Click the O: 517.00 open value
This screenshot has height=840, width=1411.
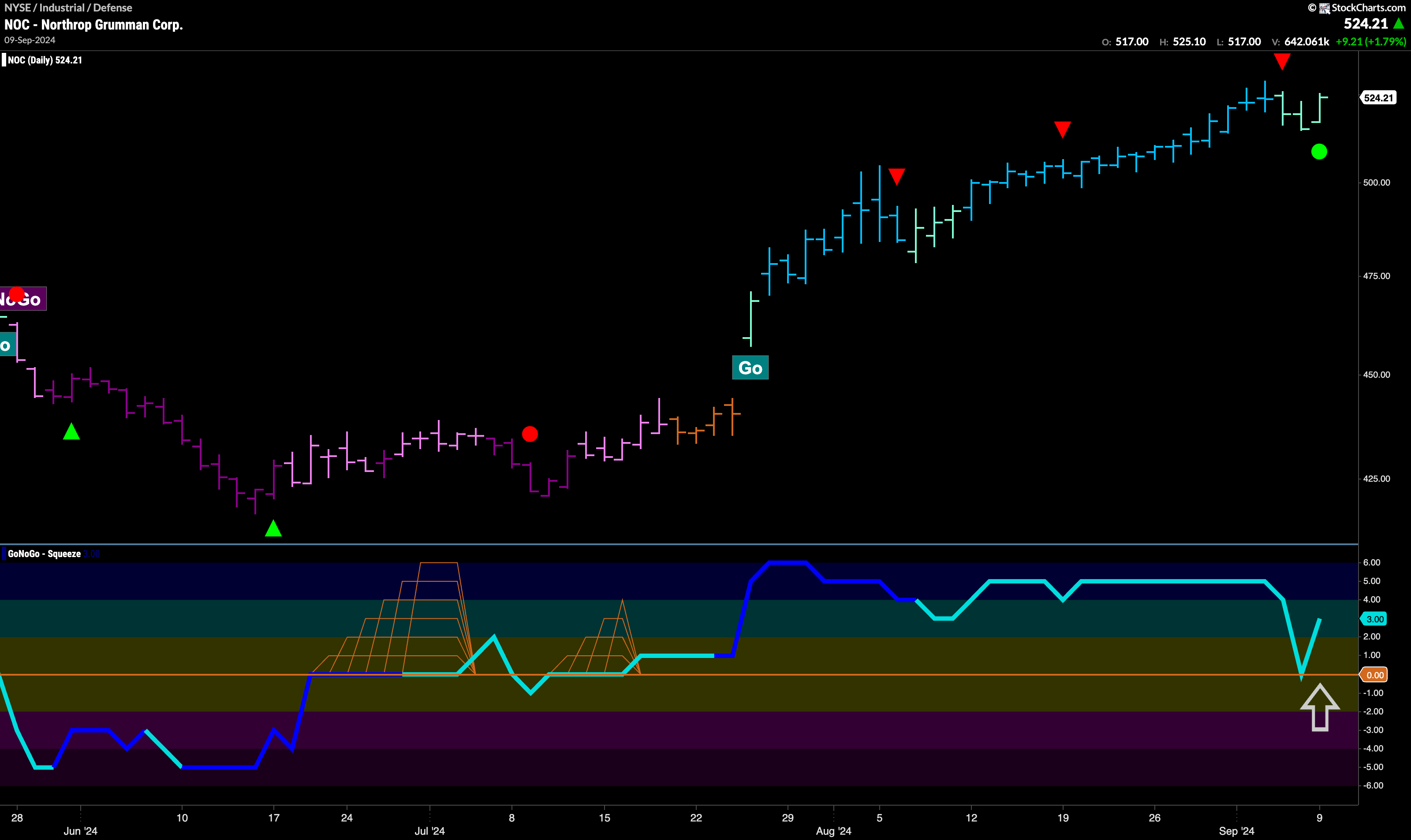click(1125, 42)
